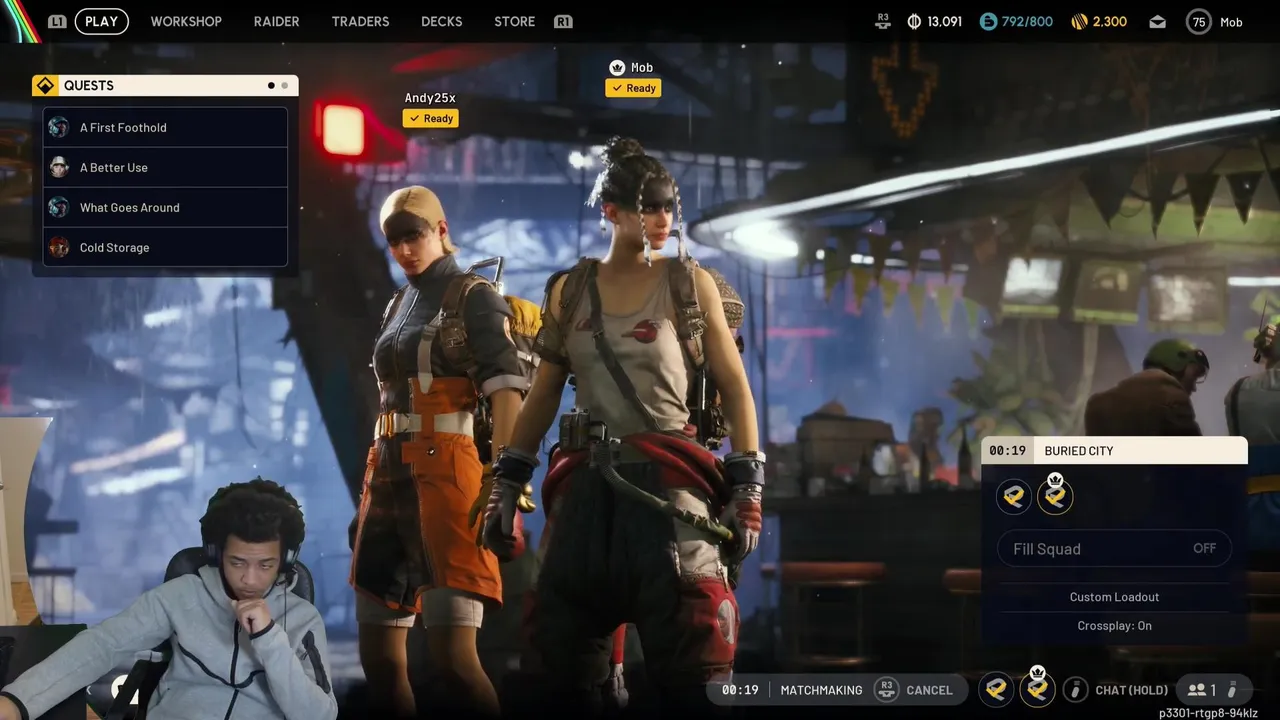Click the Cold Storage trader portrait
The height and width of the screenshot is (720, 1280).
pos(59,247)
